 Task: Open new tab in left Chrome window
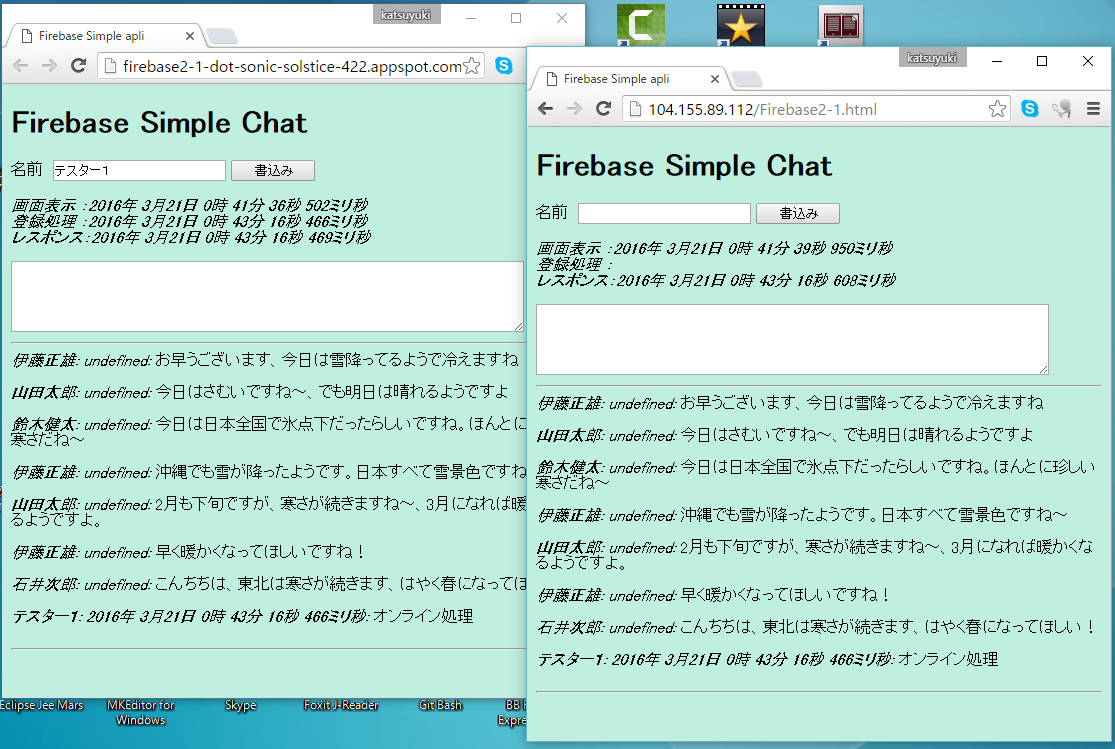223,36
